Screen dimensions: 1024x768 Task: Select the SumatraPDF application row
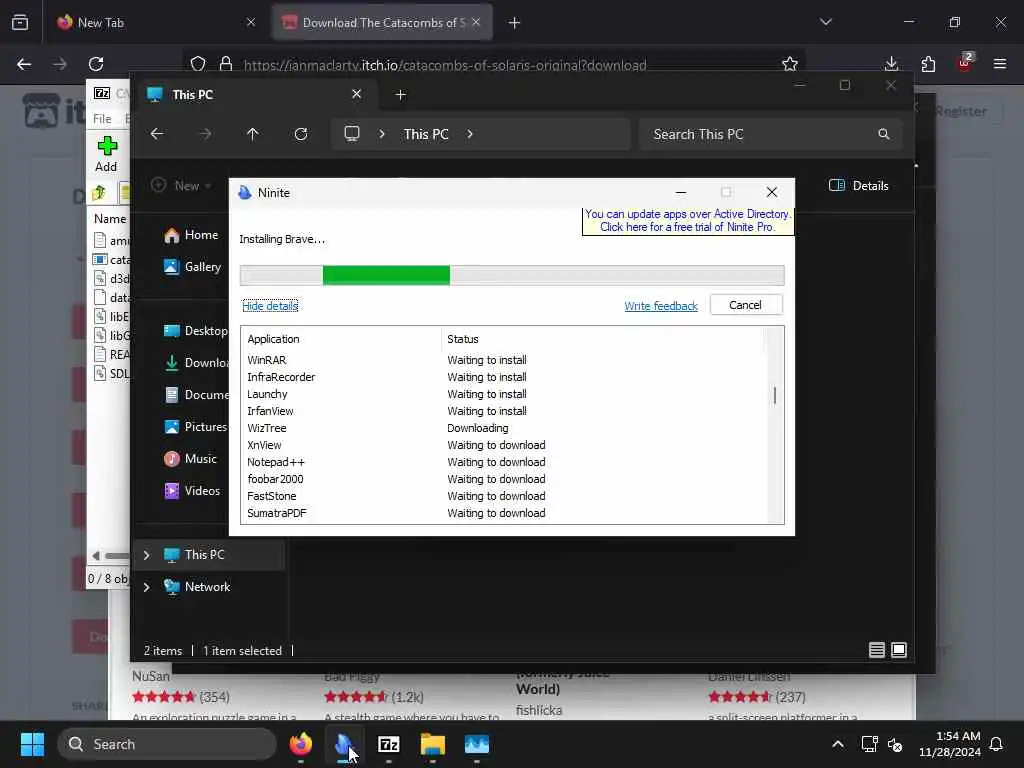503,513
